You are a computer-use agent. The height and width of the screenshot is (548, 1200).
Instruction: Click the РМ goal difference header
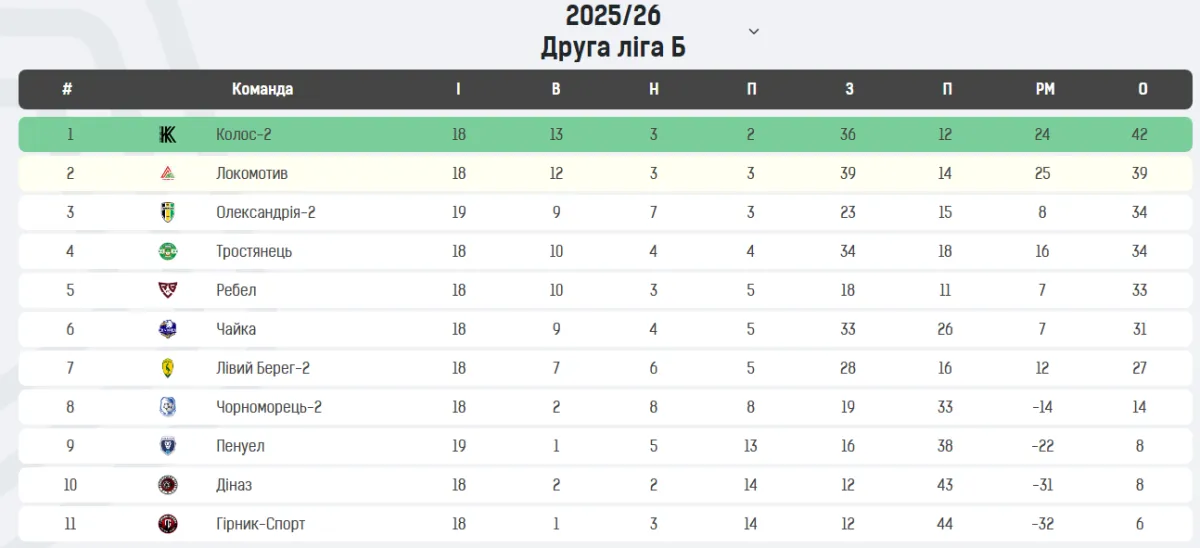click(1045, 89)
